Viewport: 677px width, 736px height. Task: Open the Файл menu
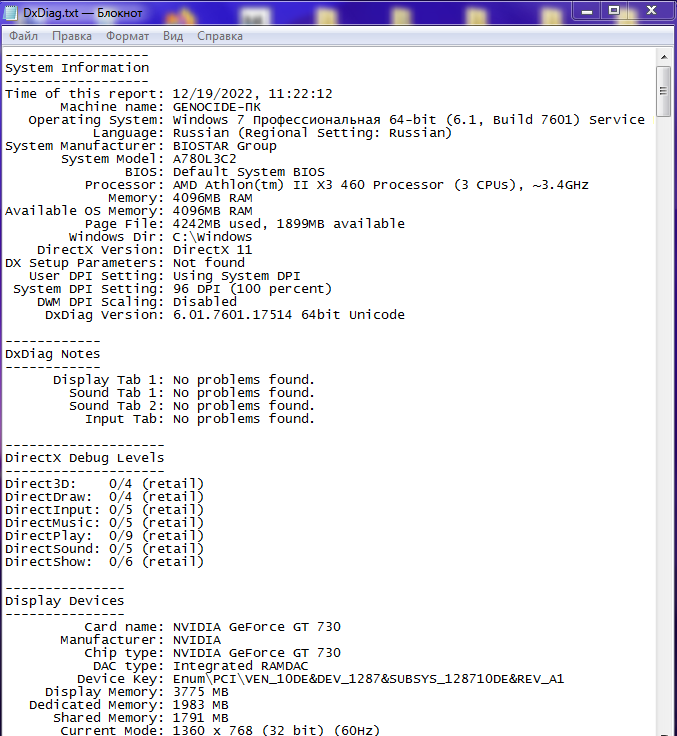(x=23, y=36)
